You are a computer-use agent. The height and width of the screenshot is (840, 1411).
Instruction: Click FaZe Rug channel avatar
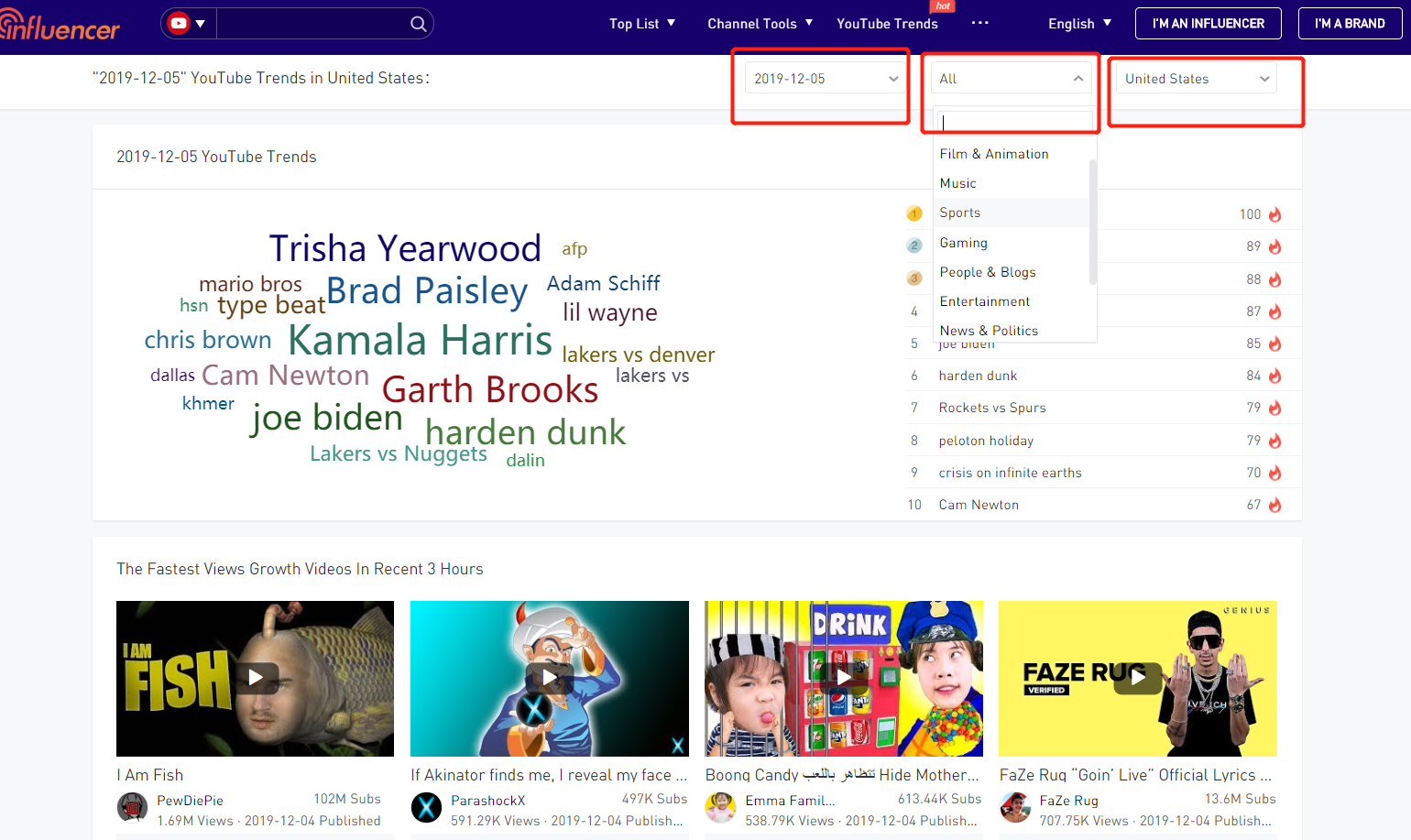(x=1014, y=808)
